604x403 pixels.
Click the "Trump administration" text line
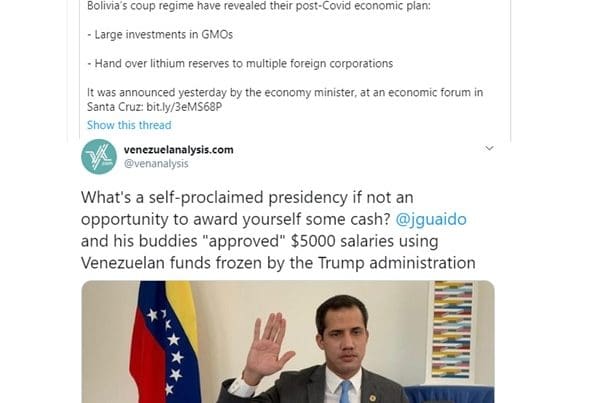(278, 263)
